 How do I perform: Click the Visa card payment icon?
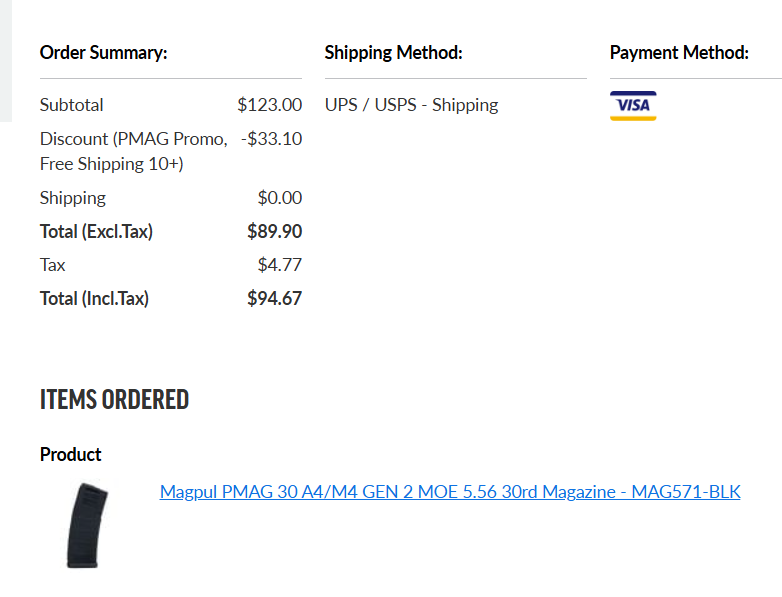[633, 105]
